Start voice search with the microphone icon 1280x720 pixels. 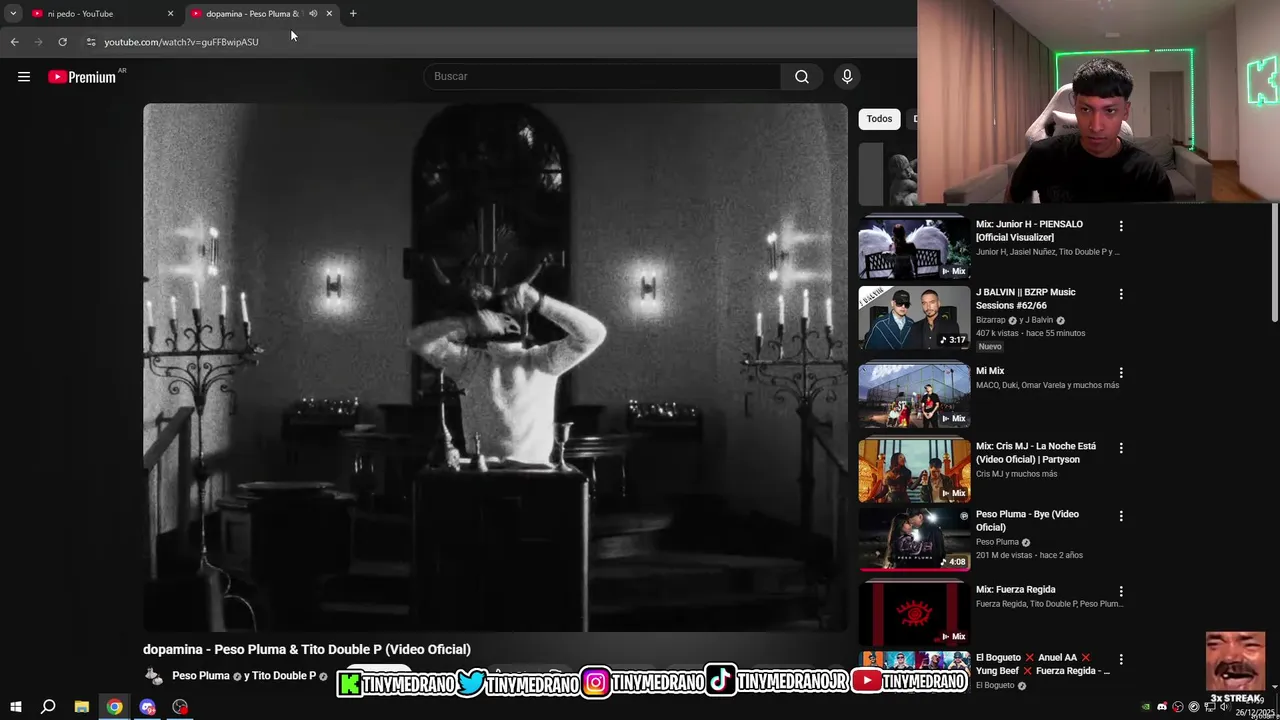(847, 76)
